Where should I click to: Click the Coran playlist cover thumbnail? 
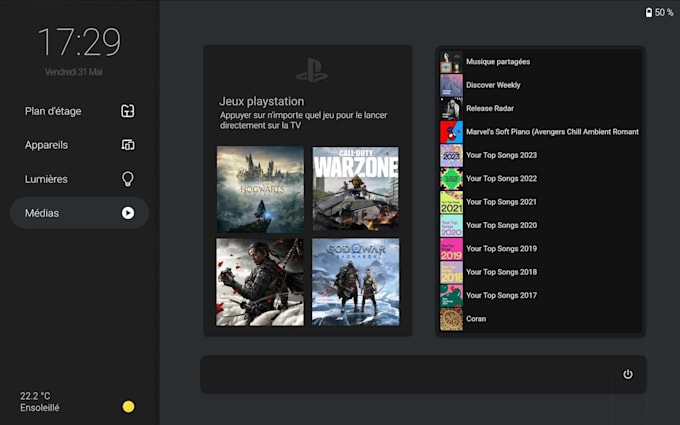click(451, 319)
